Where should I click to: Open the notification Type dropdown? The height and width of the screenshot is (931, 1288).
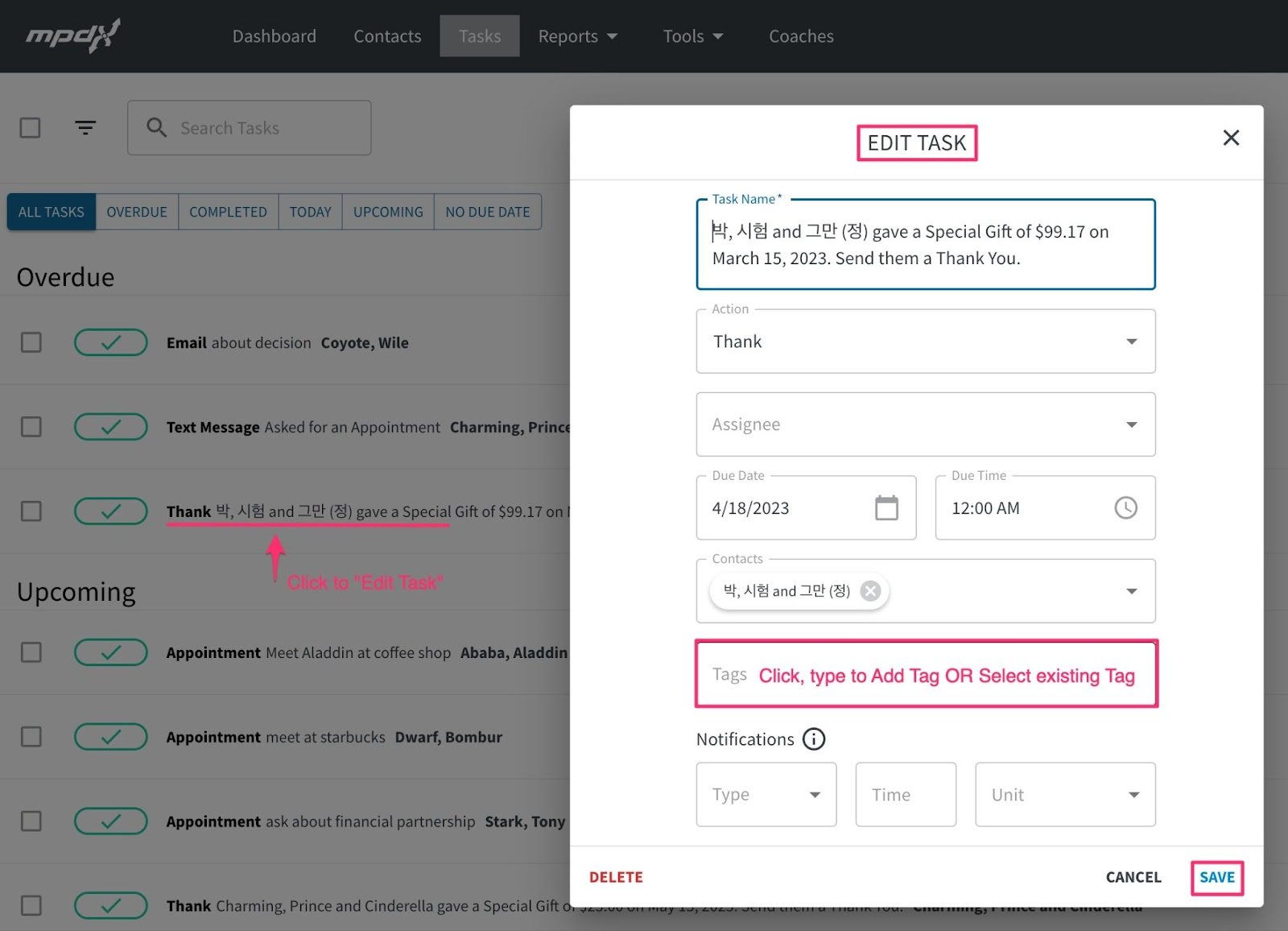coord(766,795)
